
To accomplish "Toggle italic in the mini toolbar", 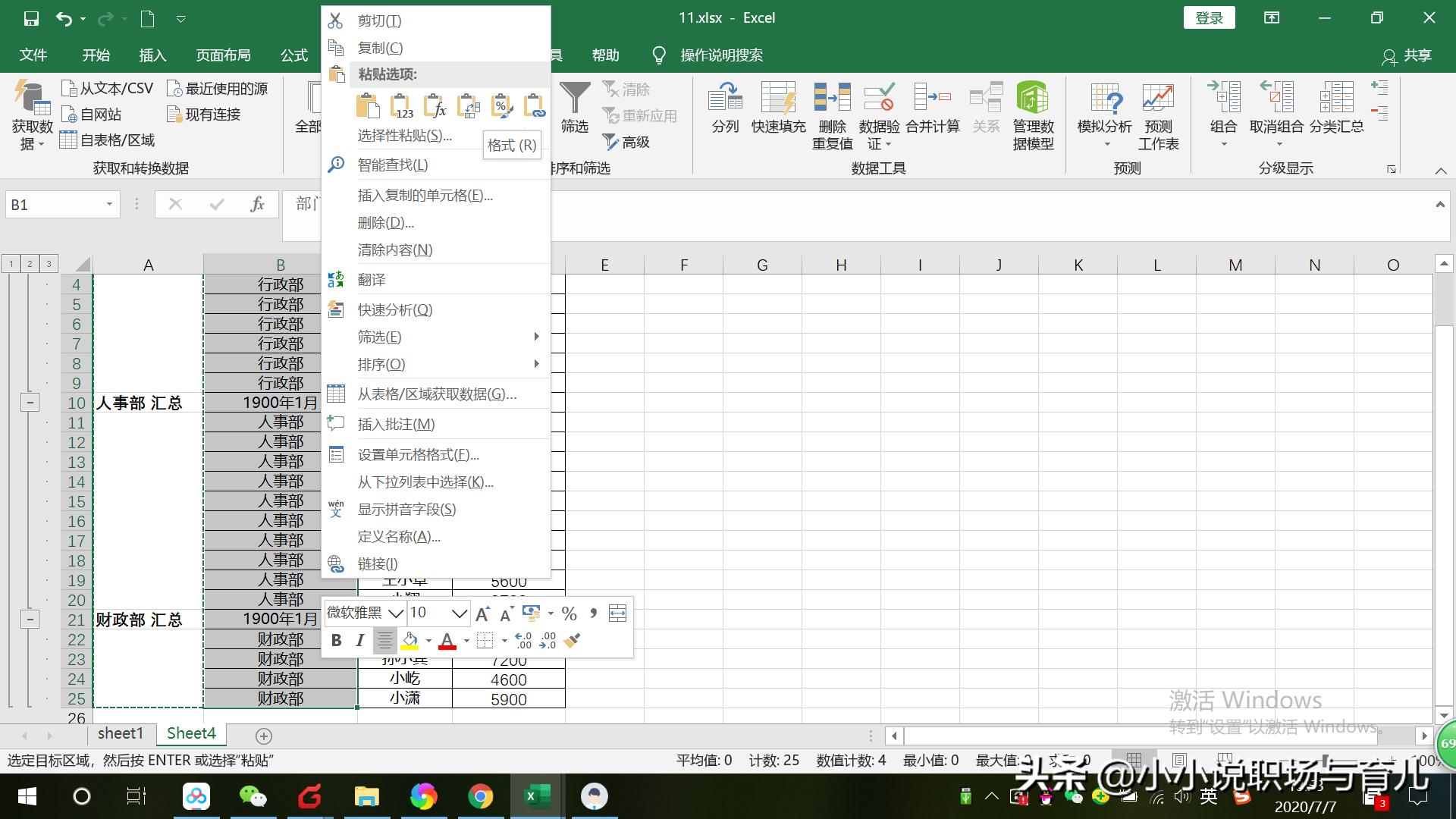I will point(360,641).
